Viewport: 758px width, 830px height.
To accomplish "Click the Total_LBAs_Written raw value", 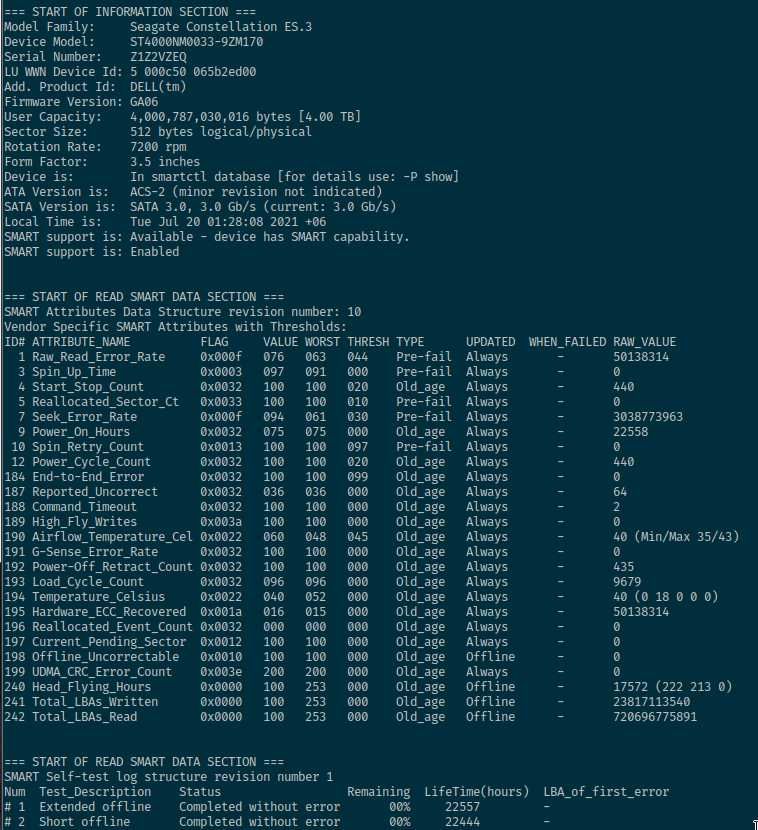I will click(652, 702).
